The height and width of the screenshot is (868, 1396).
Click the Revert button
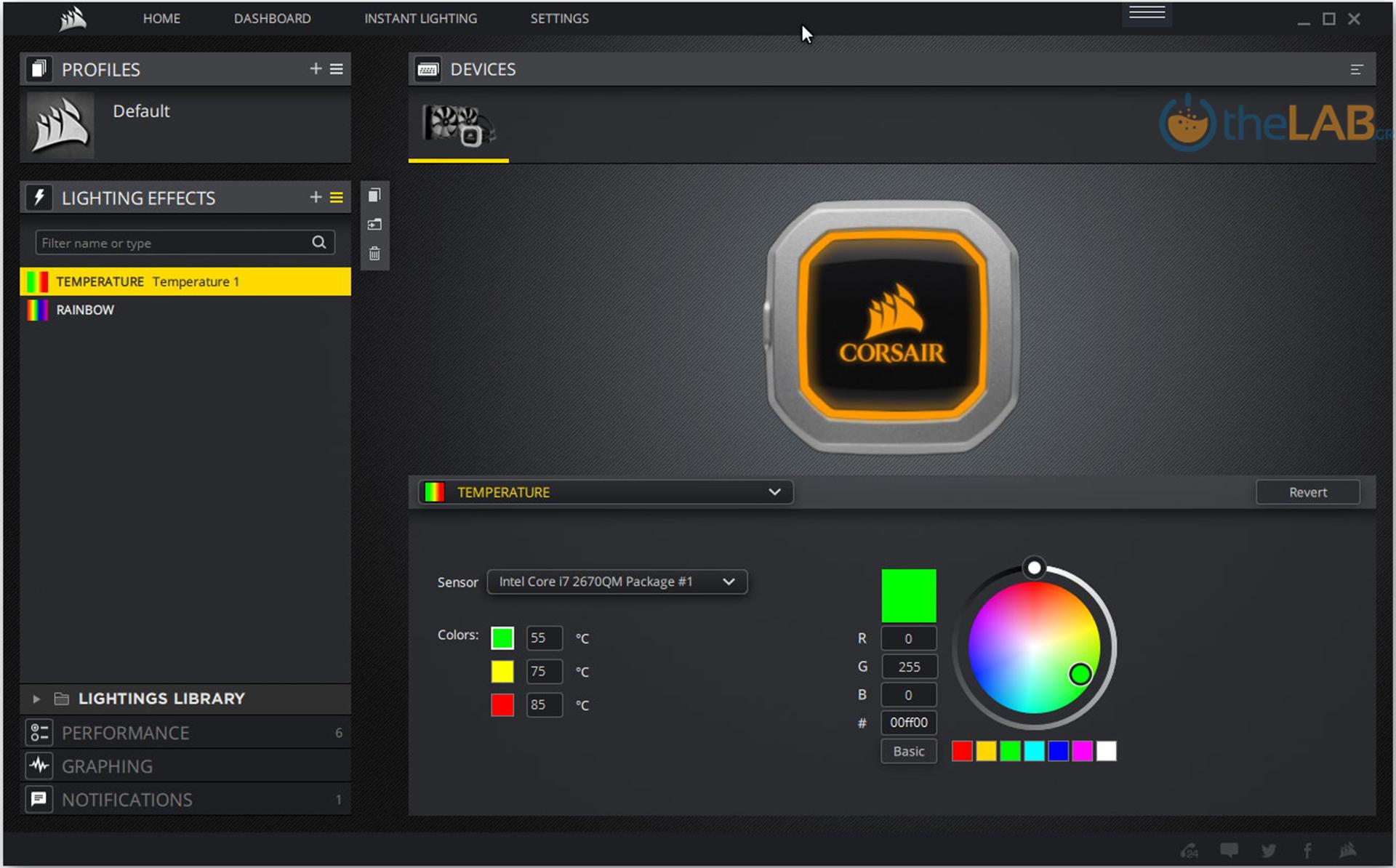(x=1307, y=492)
